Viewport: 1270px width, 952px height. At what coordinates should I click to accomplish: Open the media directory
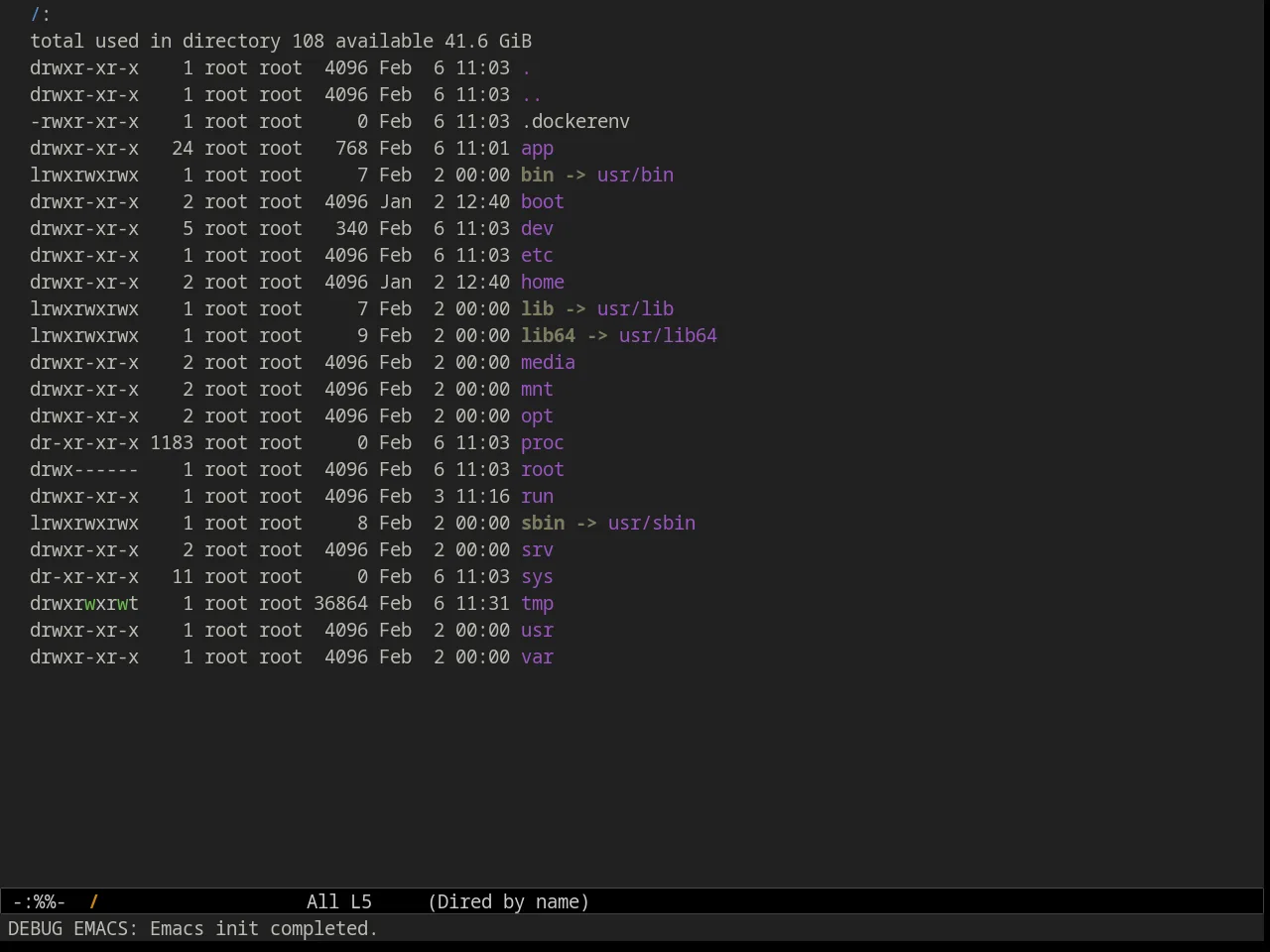click(x=548, y=363)
